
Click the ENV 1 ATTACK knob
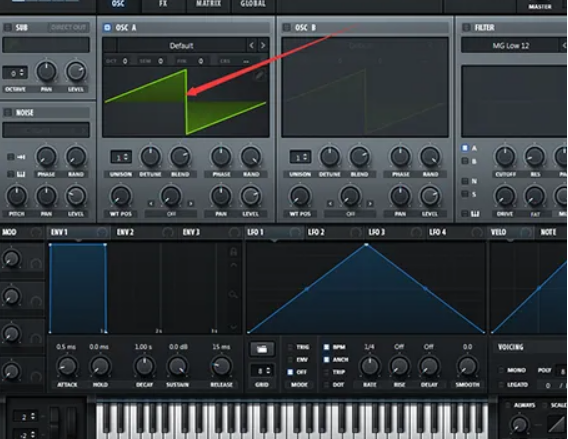[67, 366]
